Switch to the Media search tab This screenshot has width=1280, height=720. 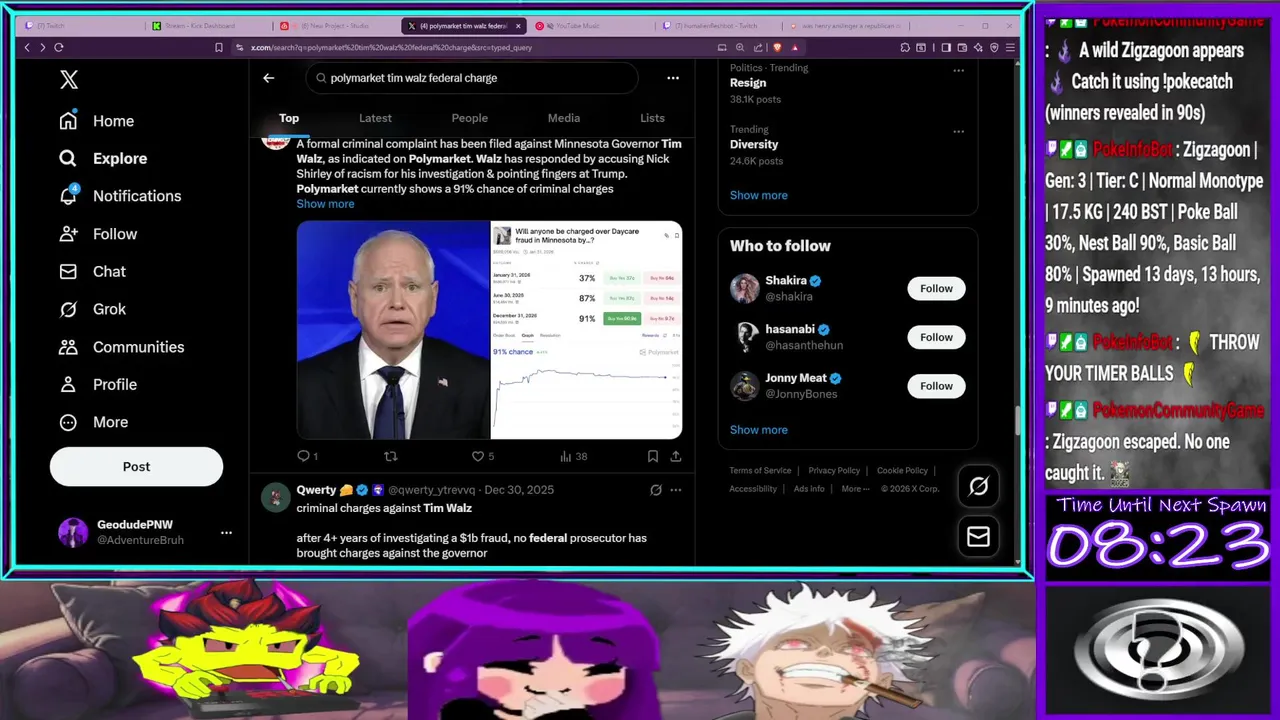tap(564, 118)
